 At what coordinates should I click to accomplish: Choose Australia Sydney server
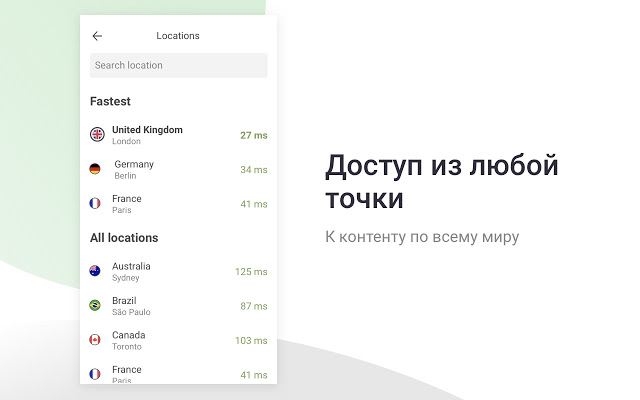[179, 271]
